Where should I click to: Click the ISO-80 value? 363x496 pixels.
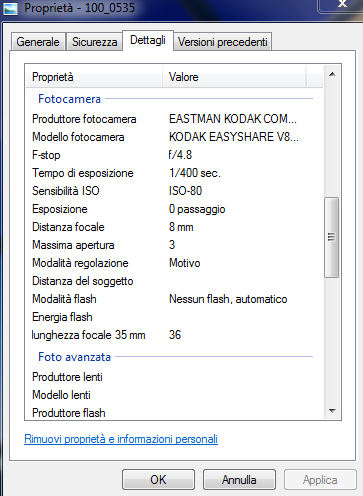pyautogui.click(x=185, y=191)
